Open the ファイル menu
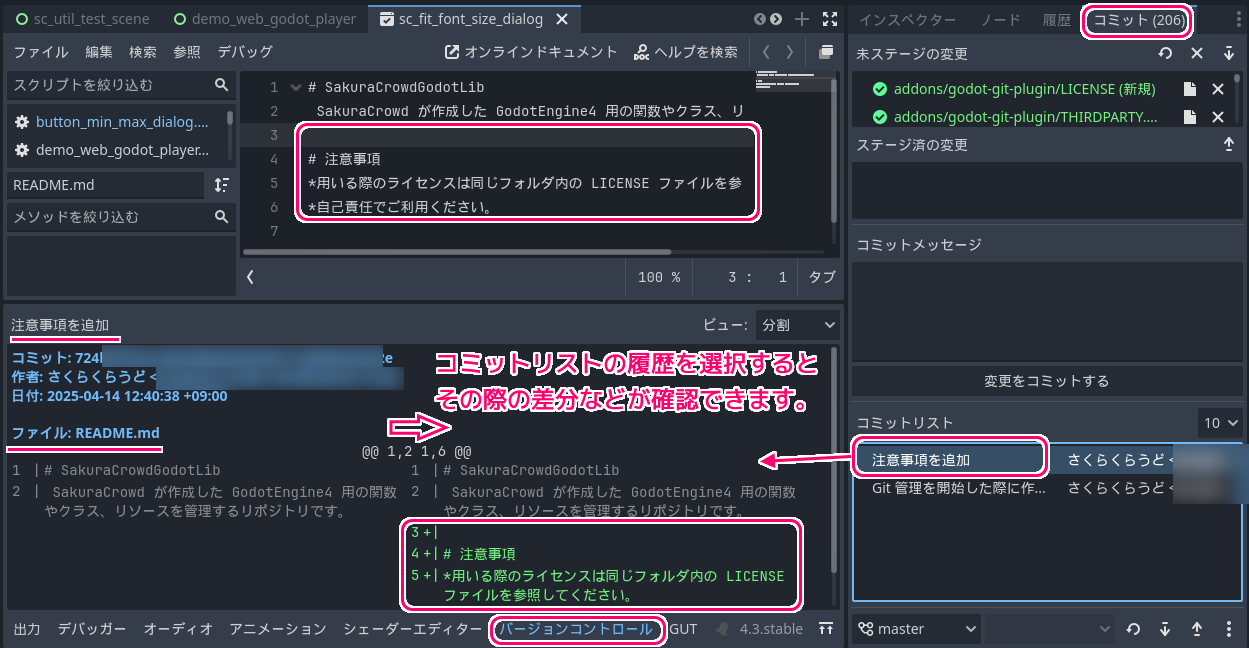1249x648 pixels. (x=41, y=52)
